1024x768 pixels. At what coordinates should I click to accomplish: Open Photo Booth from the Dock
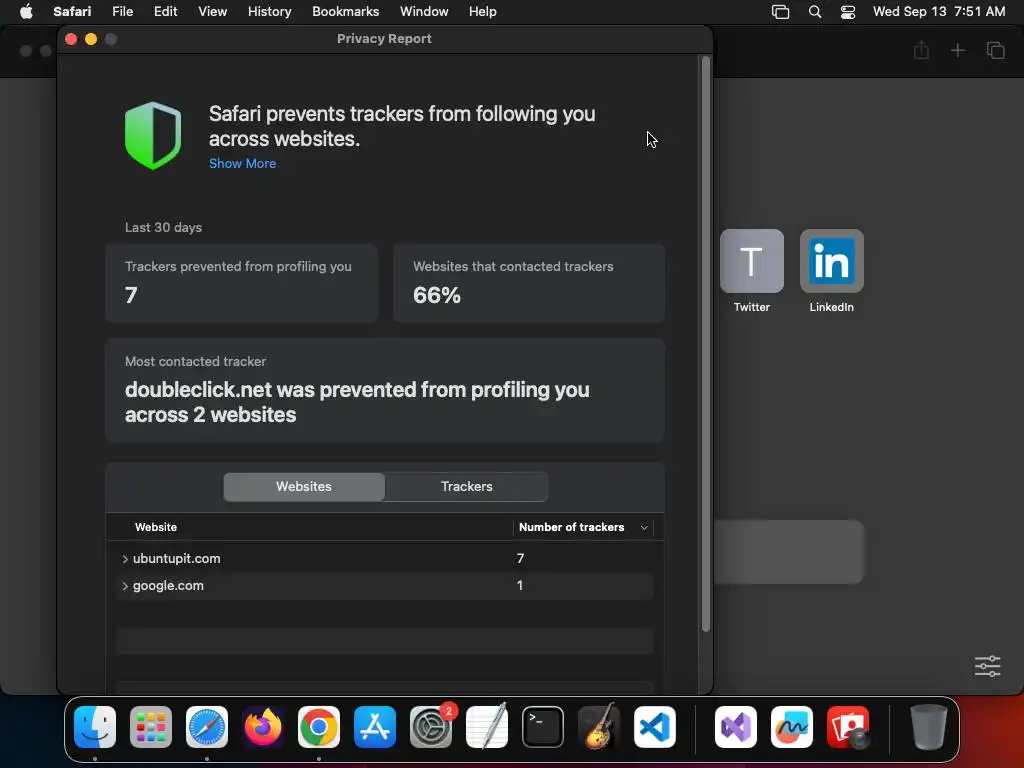[x=848, y=727]
